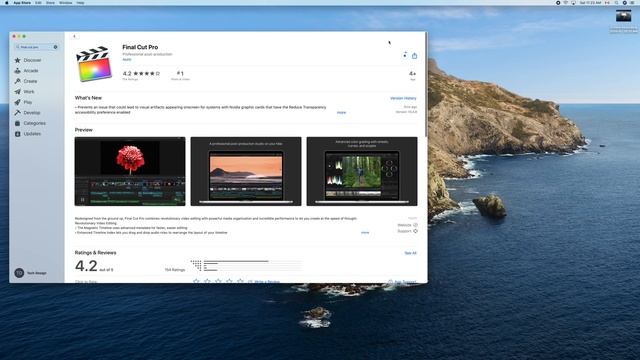Open the App Store menu in menu bar
640x360 pixels.
(x=22, y=2)
